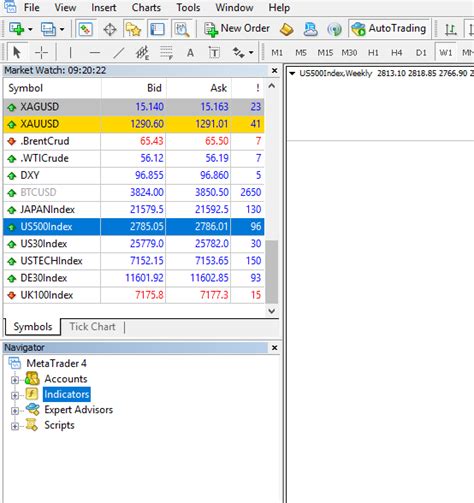Open the Help menu
This screenshot has height=503, width=474.
pyautogui.click(x=279, y=7)
